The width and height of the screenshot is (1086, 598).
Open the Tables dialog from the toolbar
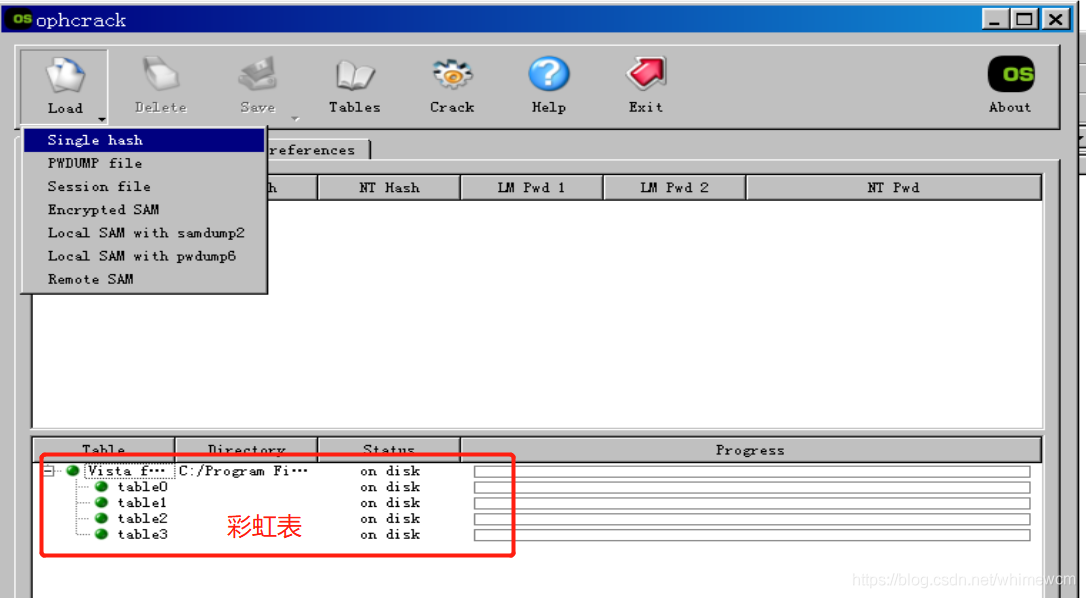[x=355, y=76]
